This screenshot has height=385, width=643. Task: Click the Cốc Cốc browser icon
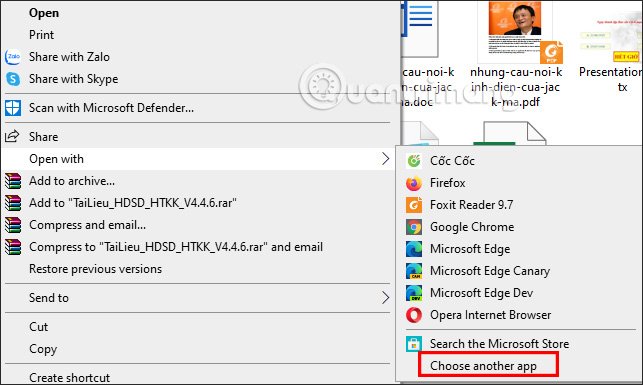point(414,161)
